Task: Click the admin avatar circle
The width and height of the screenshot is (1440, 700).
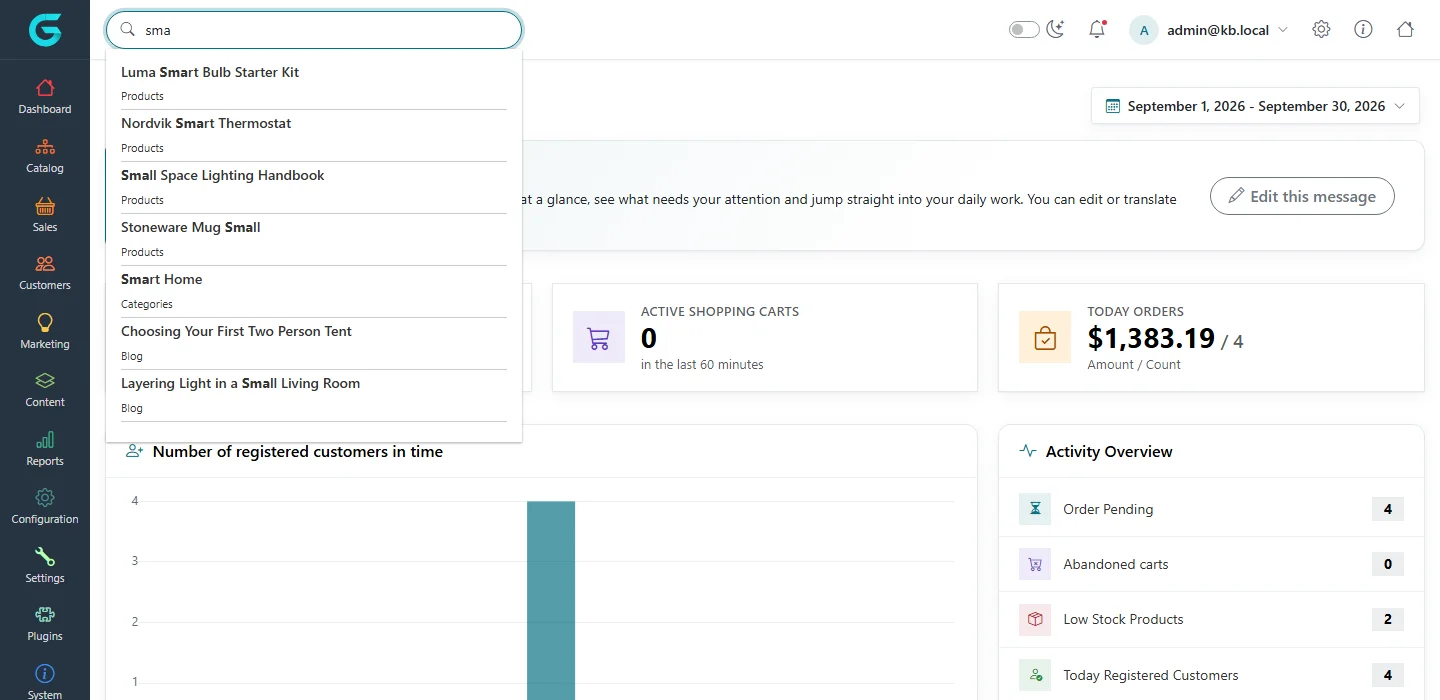Action: [x=1144, y=30]
